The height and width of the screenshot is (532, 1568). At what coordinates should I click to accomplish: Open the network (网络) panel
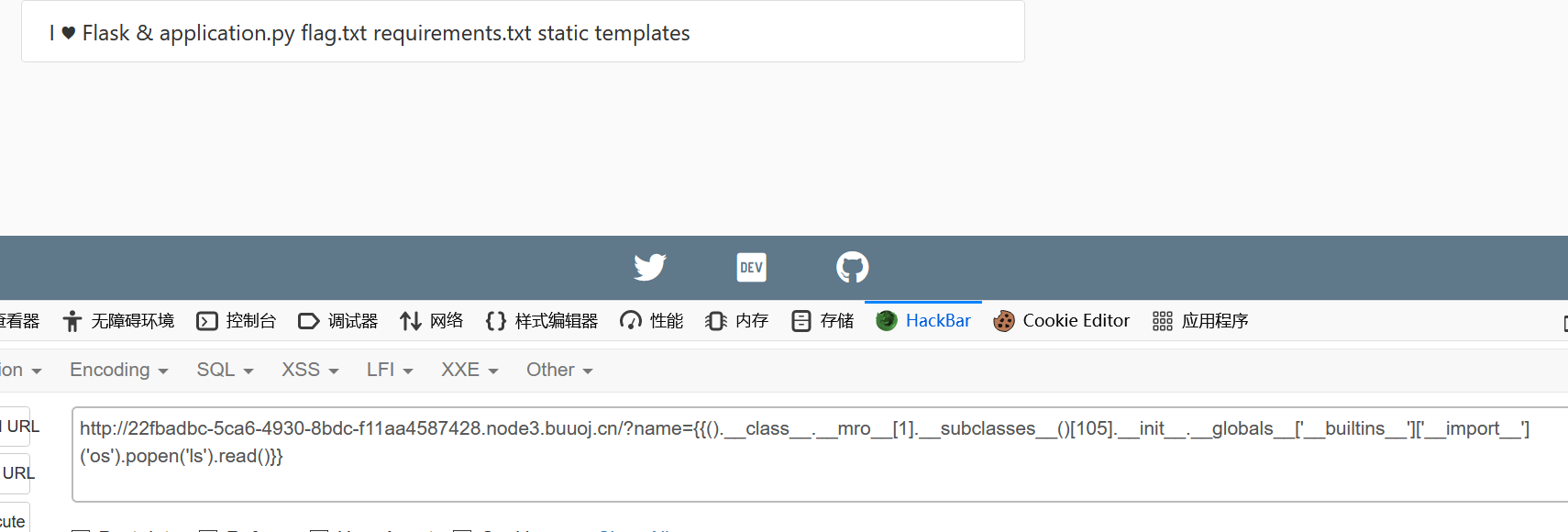pyautogui.click(x=432, y=321)
